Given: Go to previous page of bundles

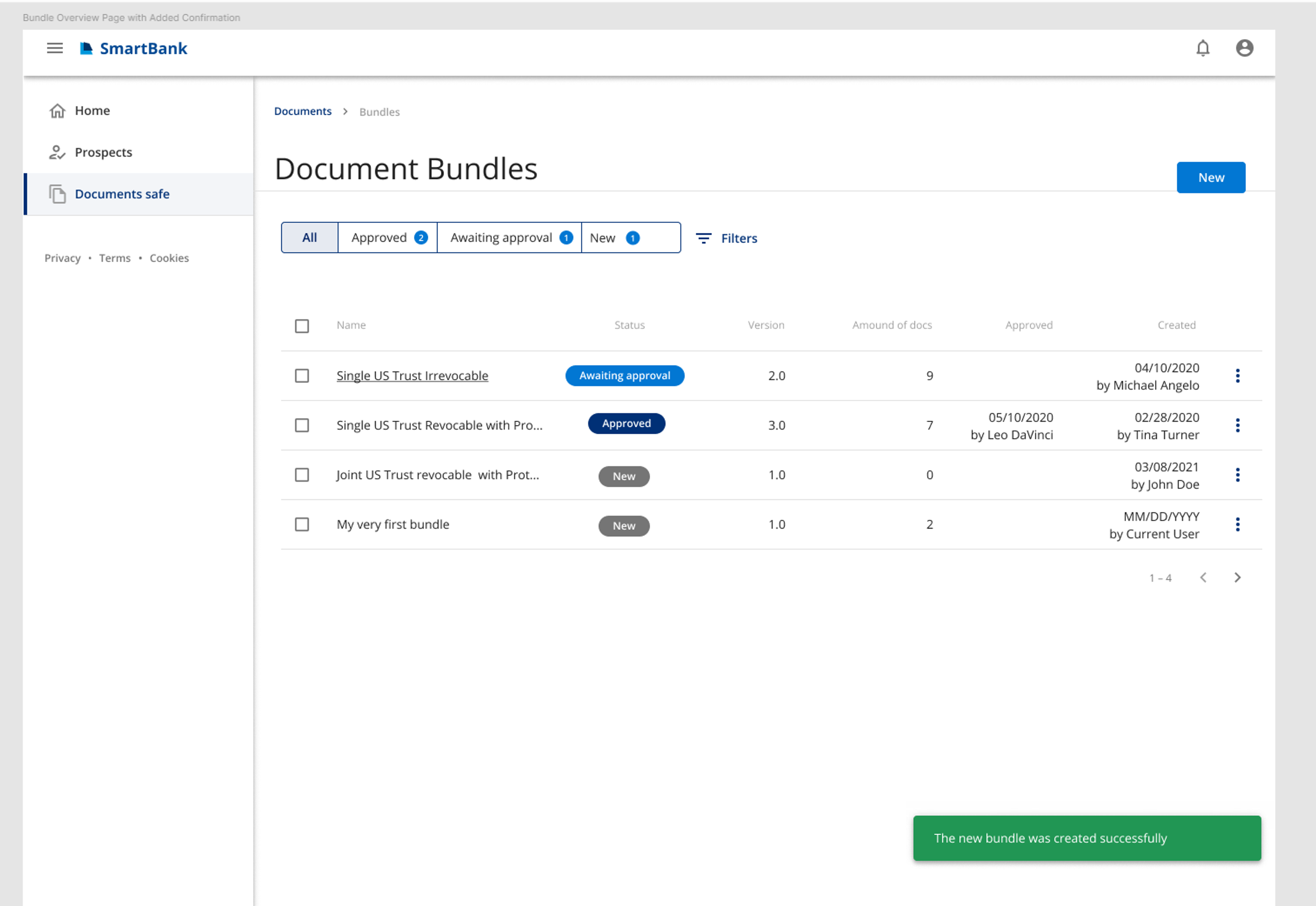Looking at the screenshot, I should [1203, 578].
